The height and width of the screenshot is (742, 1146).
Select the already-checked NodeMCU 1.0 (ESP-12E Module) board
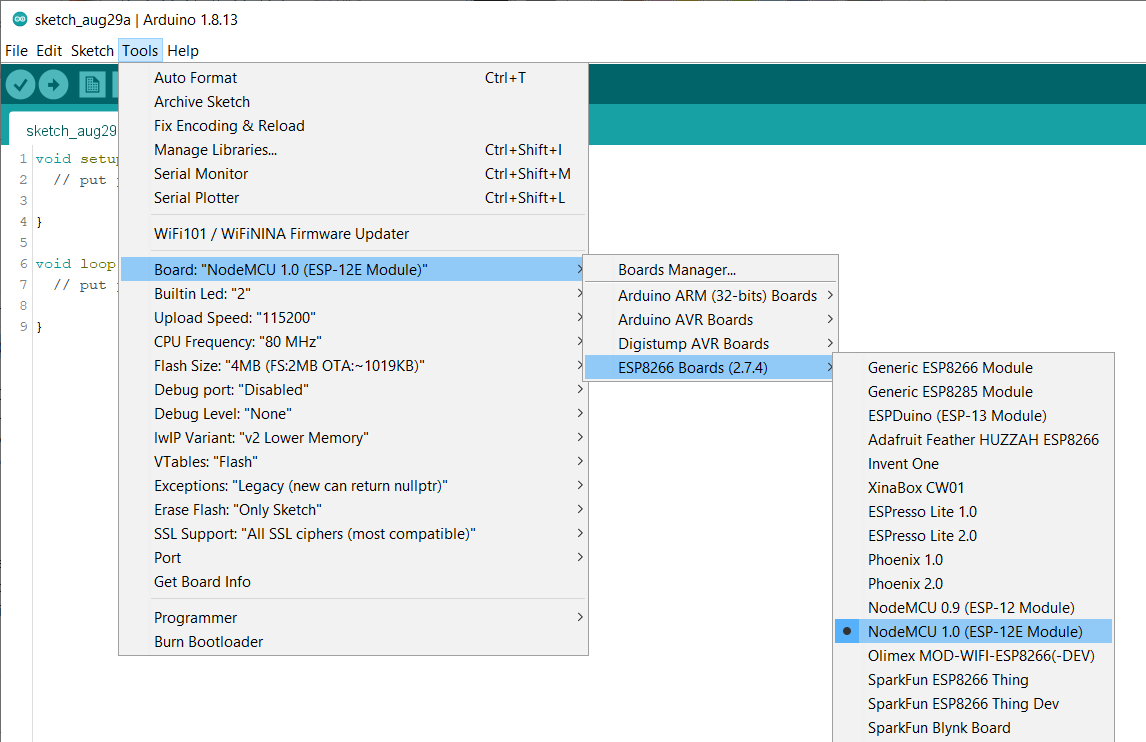pyautogui.click(x=974, y=632)
